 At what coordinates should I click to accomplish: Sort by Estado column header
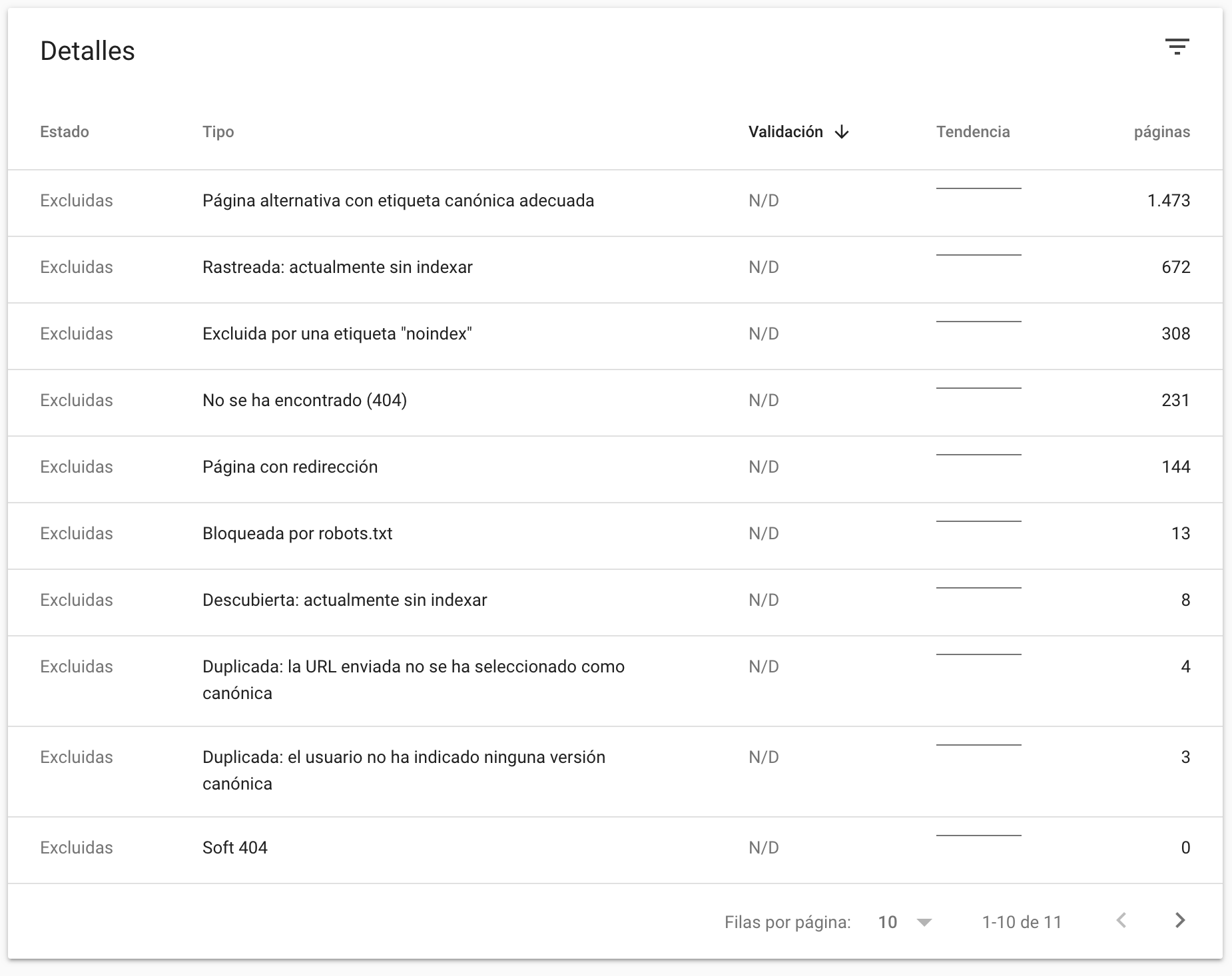(x=65, y=132)
